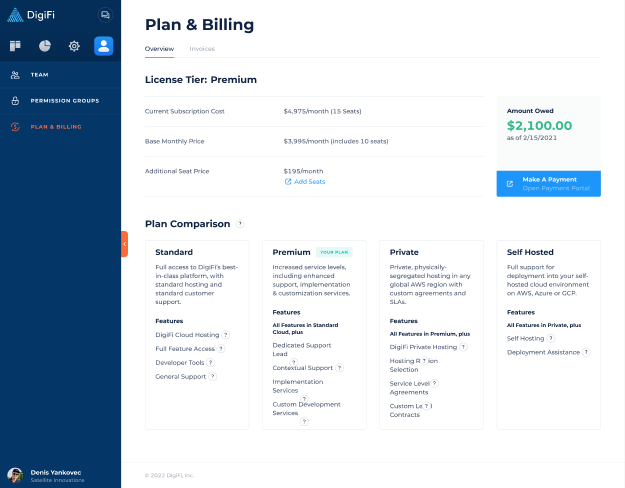Click help icon below Custom Development Services
The image size is (625, 488).
tap(304, 421)
